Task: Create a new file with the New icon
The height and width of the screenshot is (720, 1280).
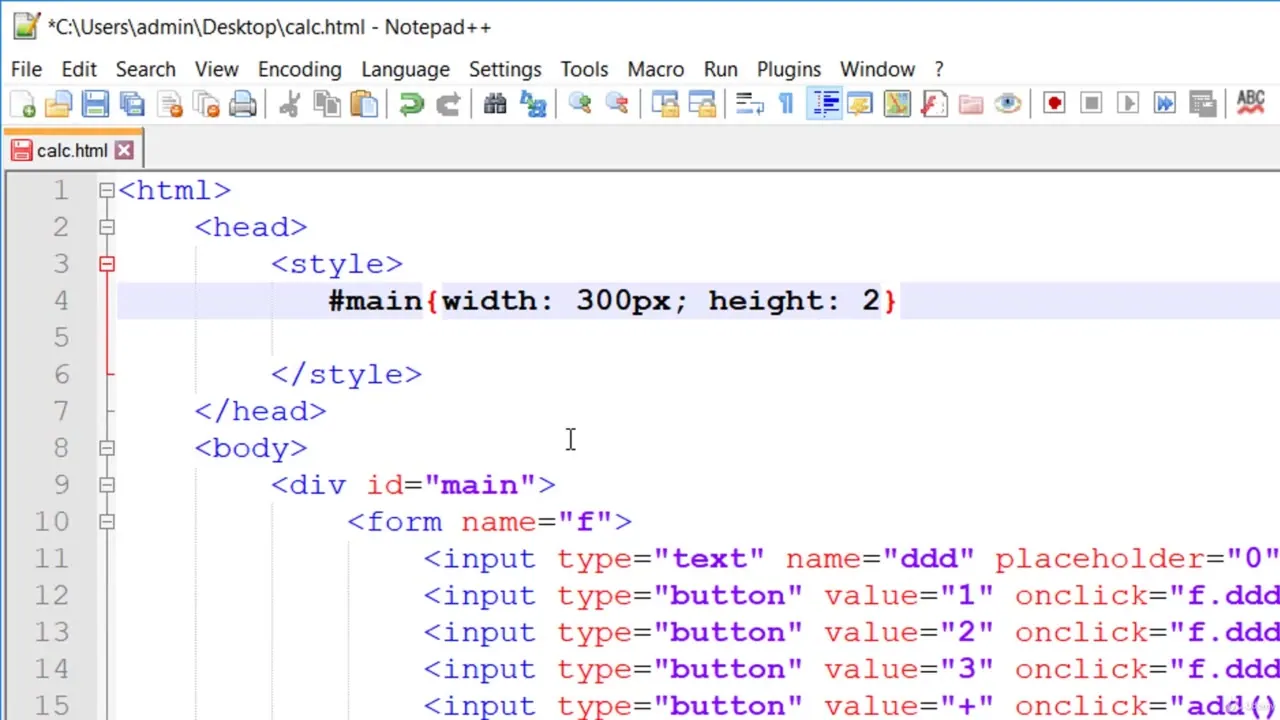Action: [x=23, y=103]
